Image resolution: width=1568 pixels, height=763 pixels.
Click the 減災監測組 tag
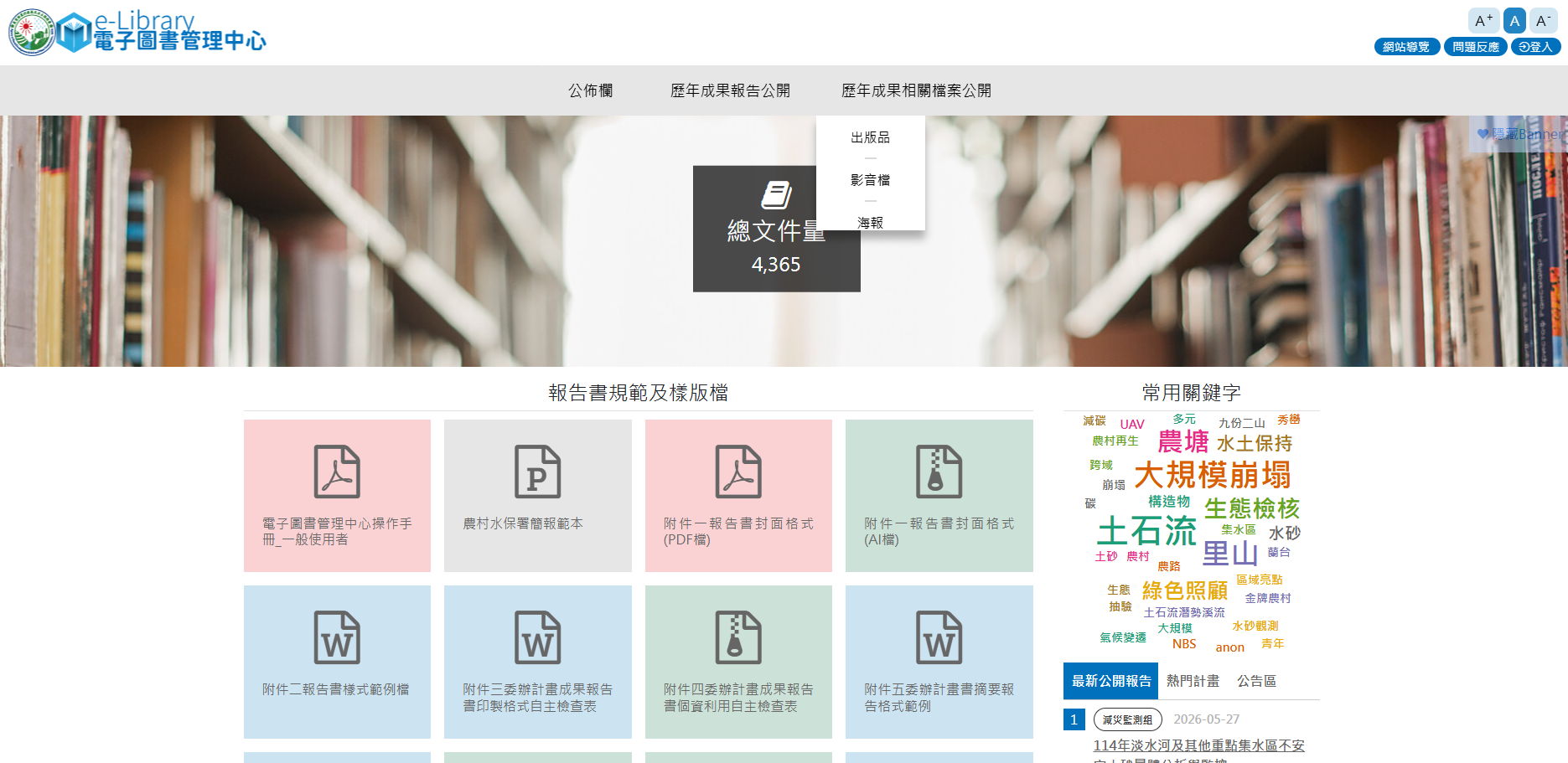coord(1127,719)
